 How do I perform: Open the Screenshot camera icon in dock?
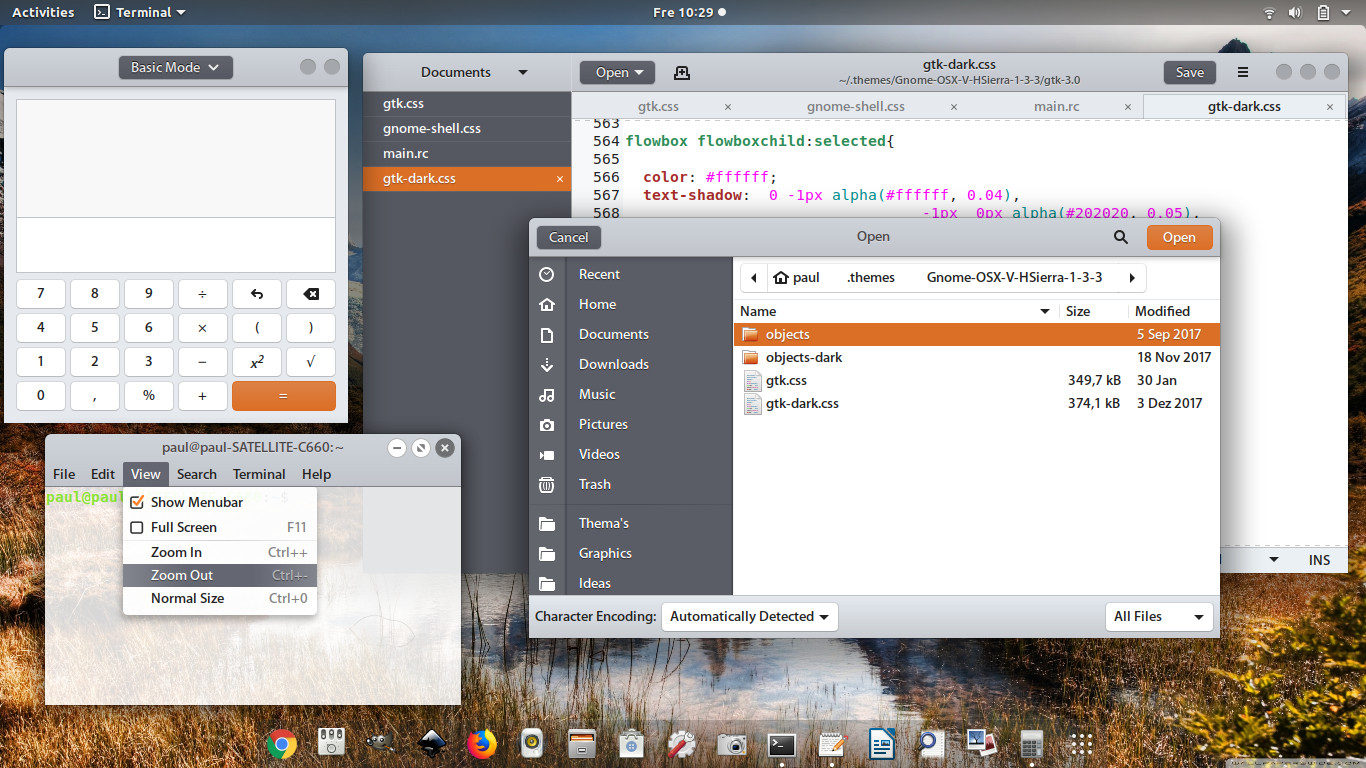[732, 743]
